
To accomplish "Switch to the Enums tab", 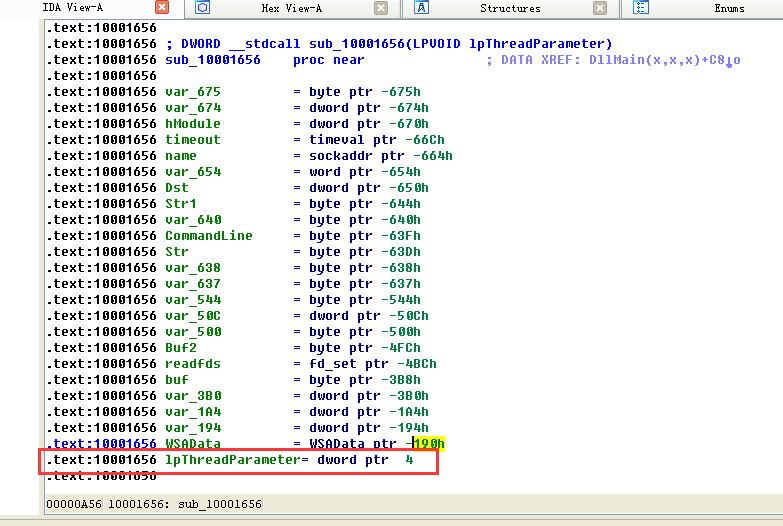I will click(729, 8).
